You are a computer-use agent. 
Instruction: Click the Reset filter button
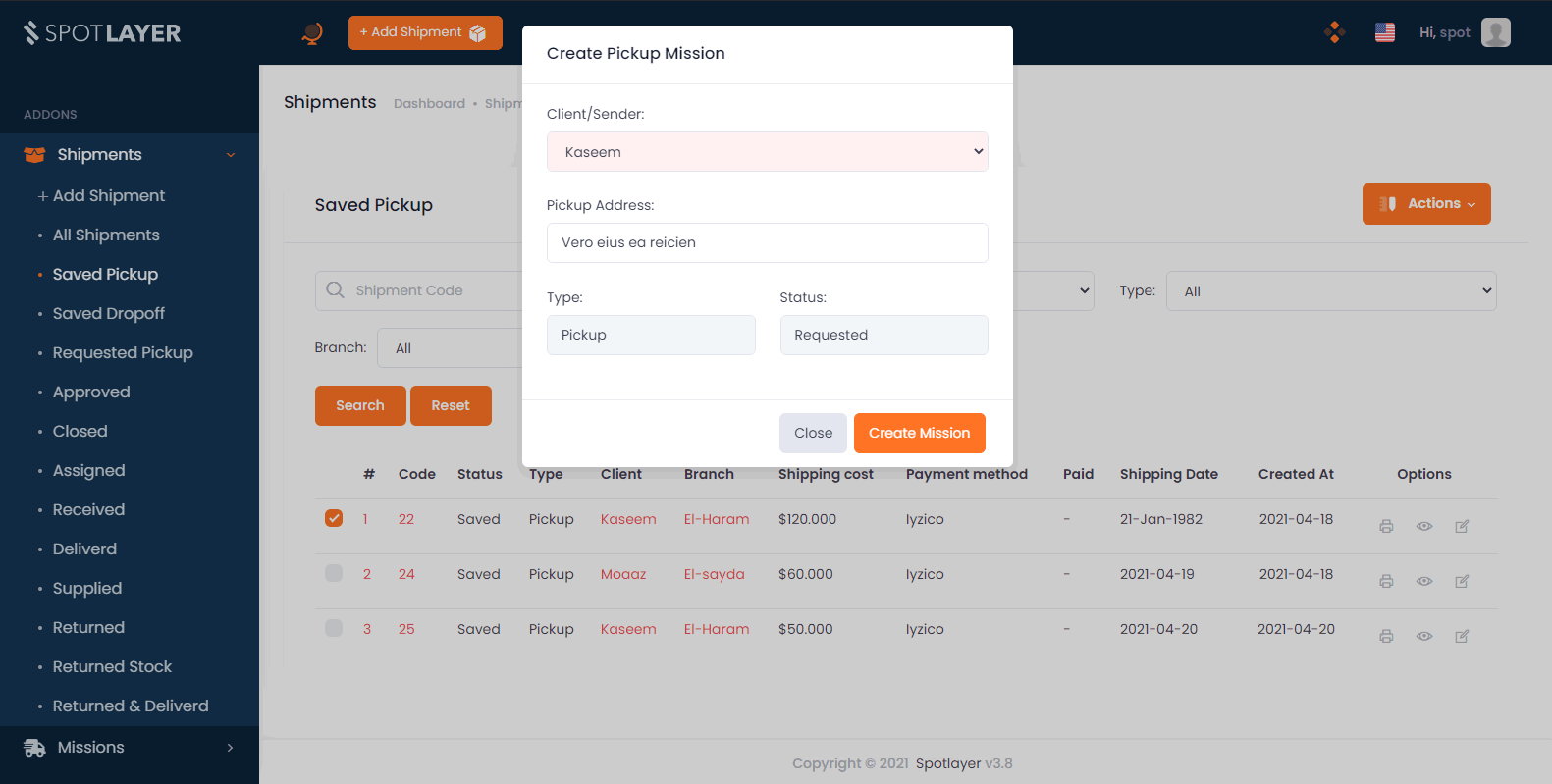pos(451,405)
